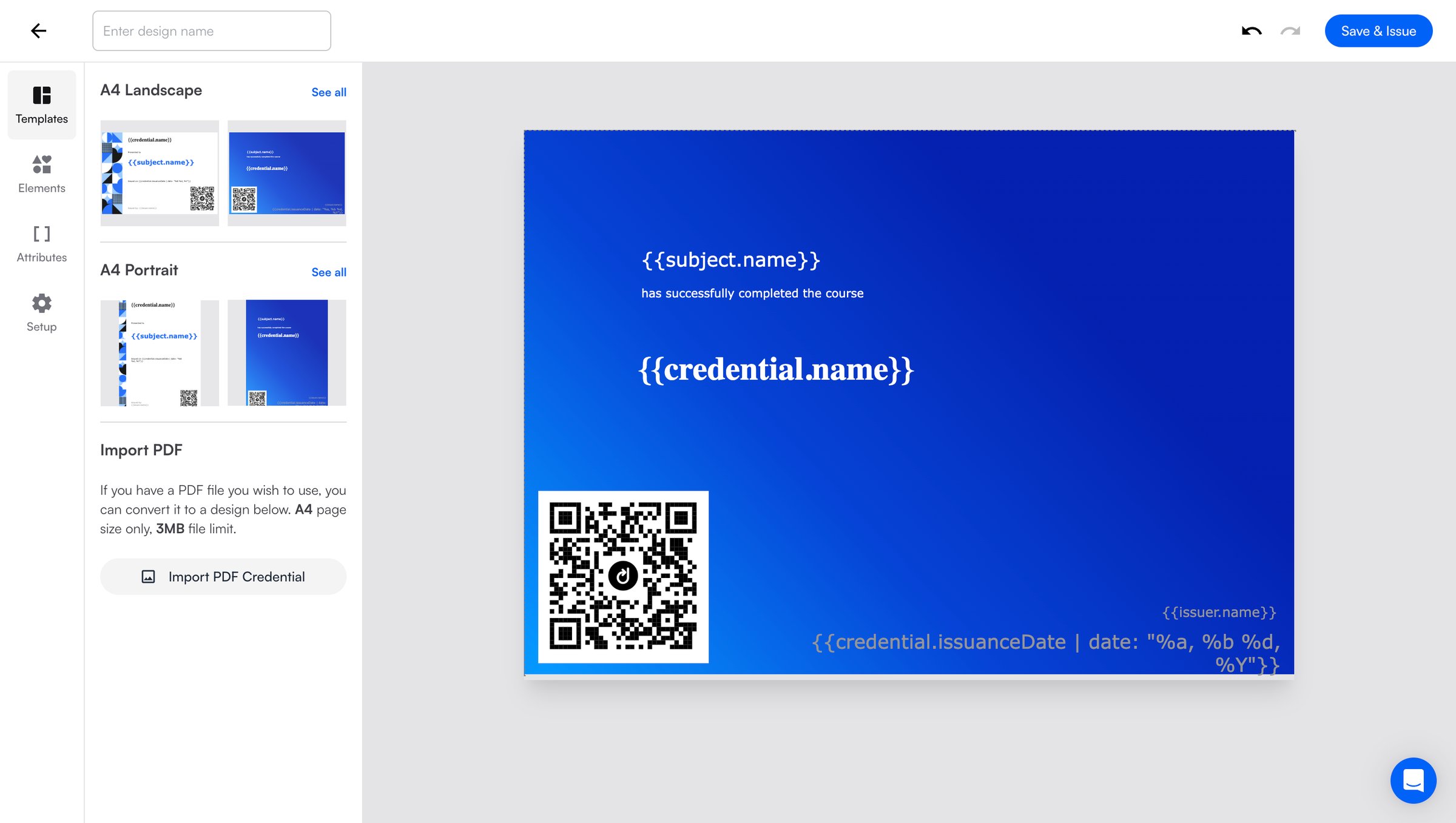Select the {{issuer.name}} text on canvas
This screenshot has height=823, width=1456.
tap(1219, 612)
